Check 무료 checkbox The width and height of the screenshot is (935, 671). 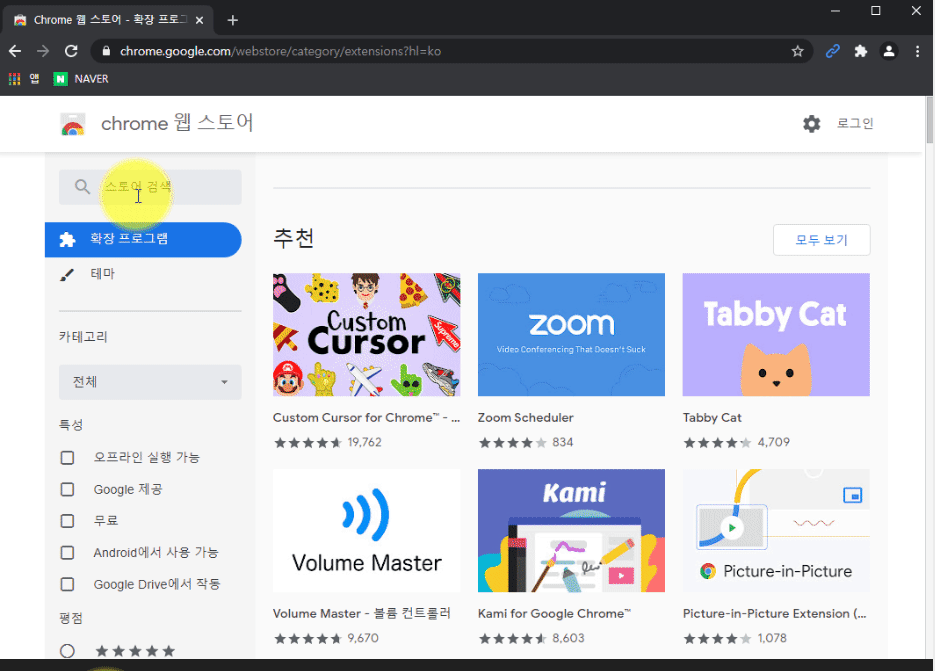[67, 521]
